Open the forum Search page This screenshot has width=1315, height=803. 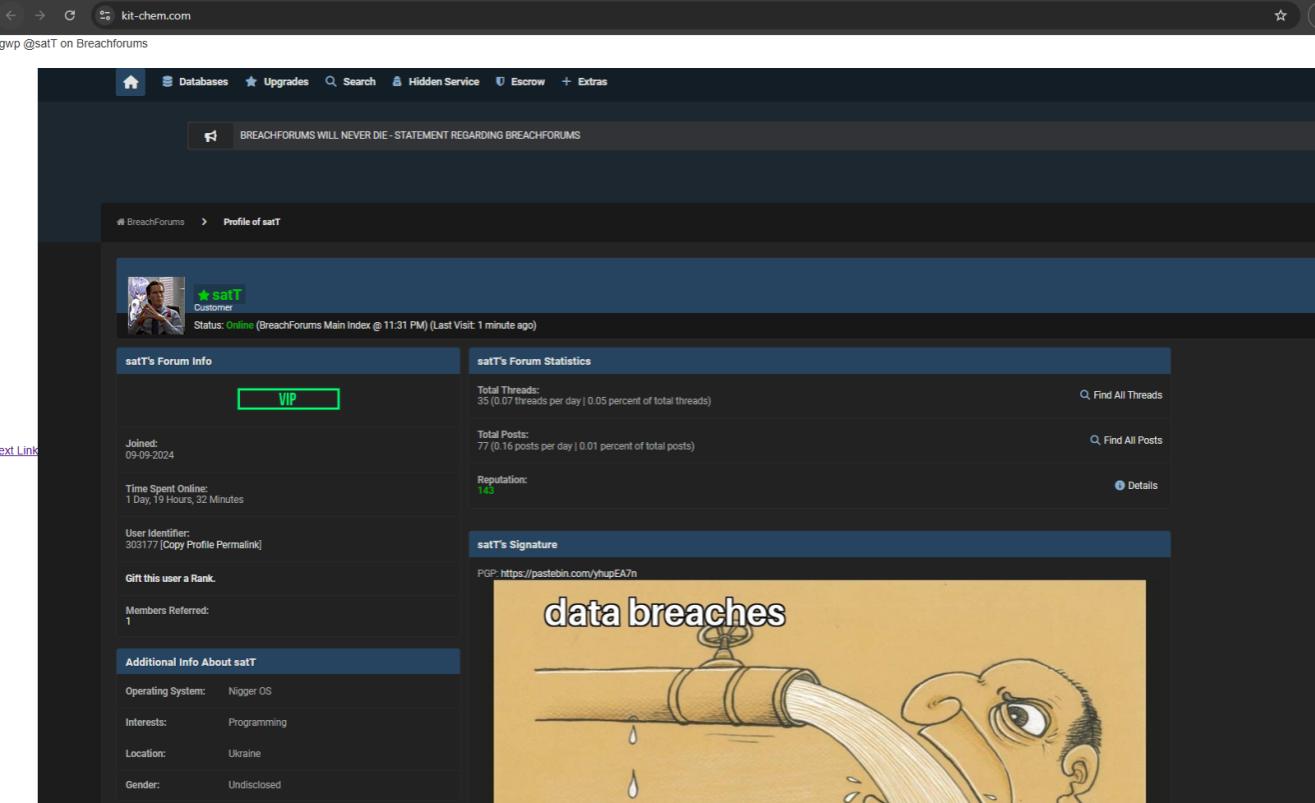(350, 82)
